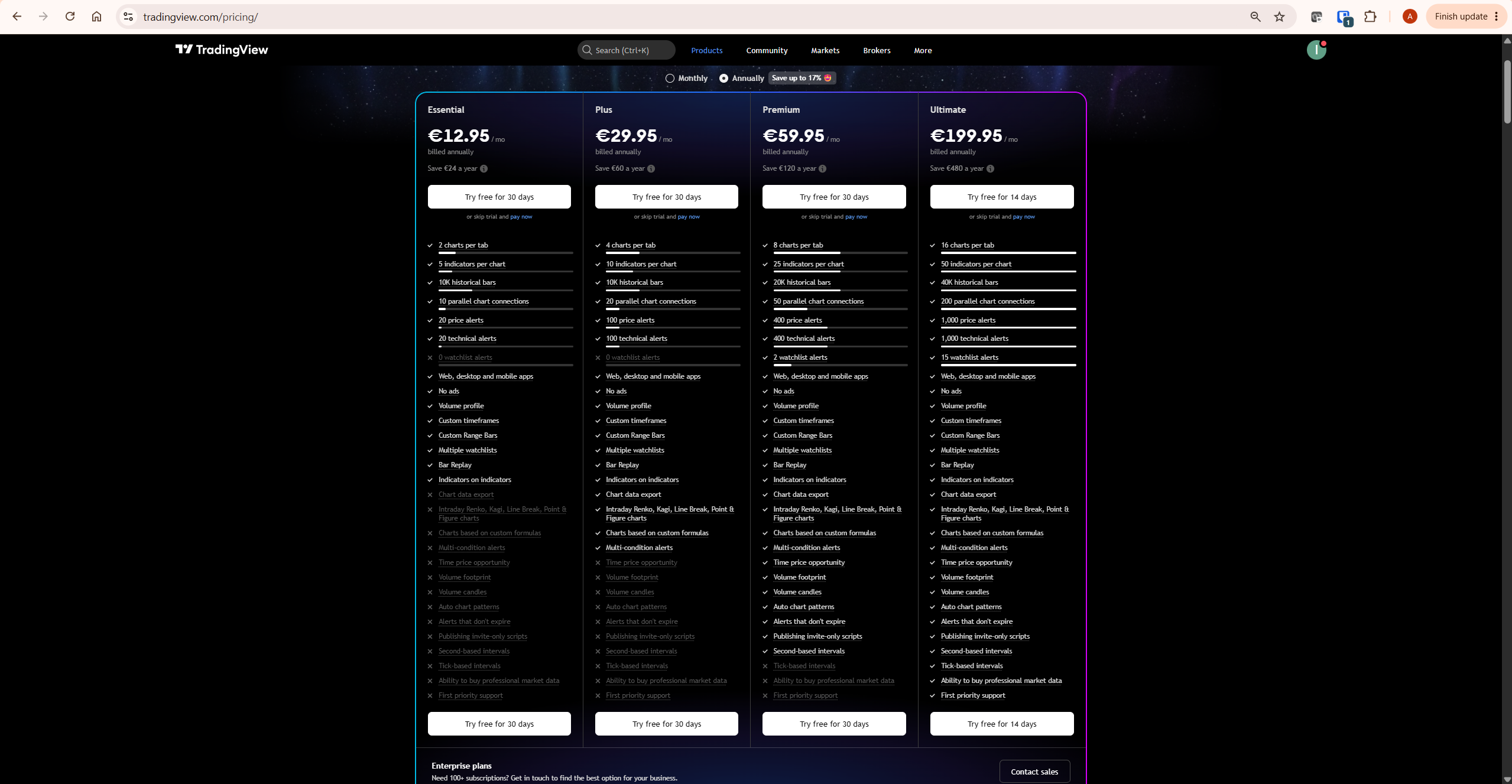Click Premium '20K historical bars' feature
This screenshot has width=1512, height=784.
coord(802,282)
